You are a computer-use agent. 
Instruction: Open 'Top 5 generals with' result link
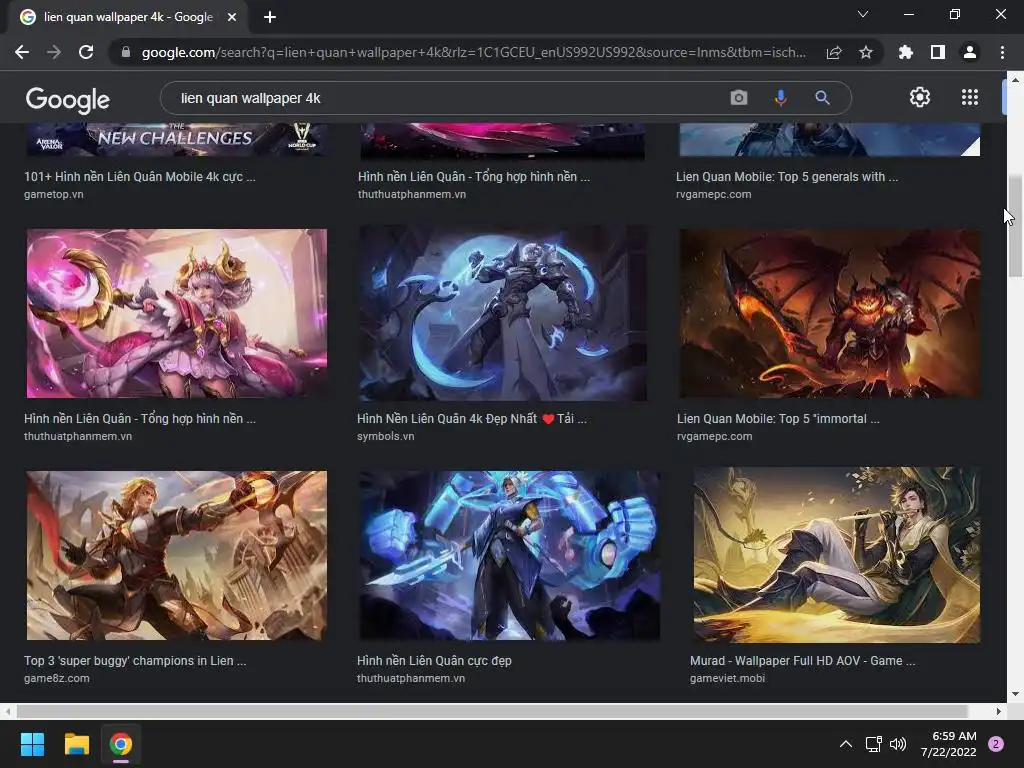coord(787,176)
